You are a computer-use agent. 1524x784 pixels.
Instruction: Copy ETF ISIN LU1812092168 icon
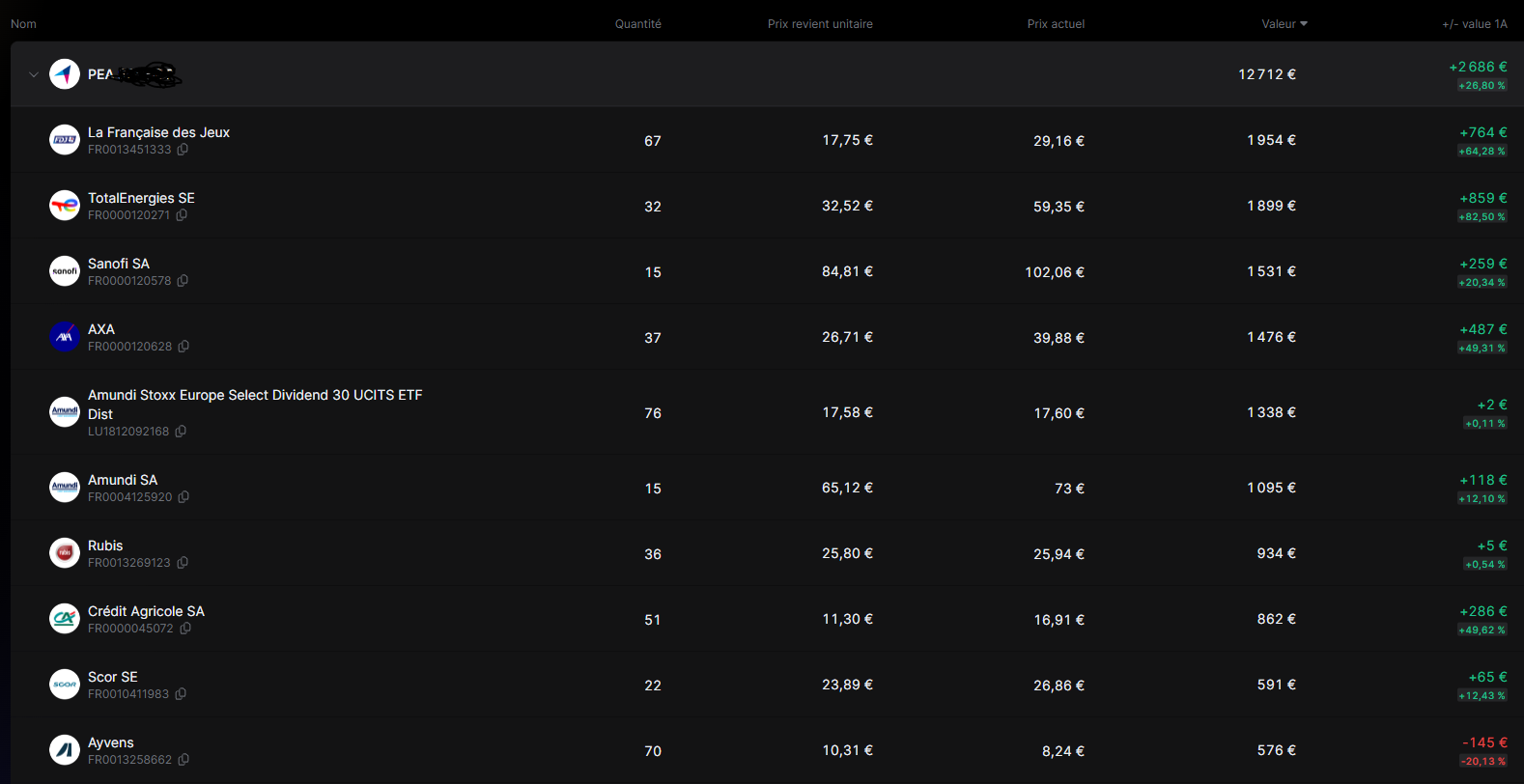pos(181,432)
